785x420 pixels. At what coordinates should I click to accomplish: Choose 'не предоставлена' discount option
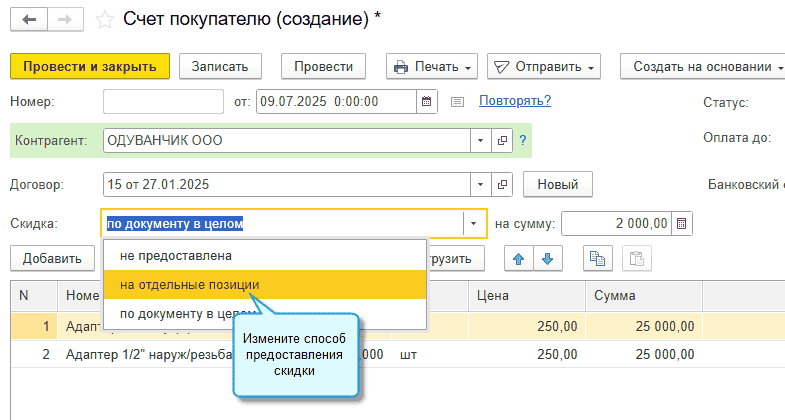pyautogui.click(x=175, y=256)
